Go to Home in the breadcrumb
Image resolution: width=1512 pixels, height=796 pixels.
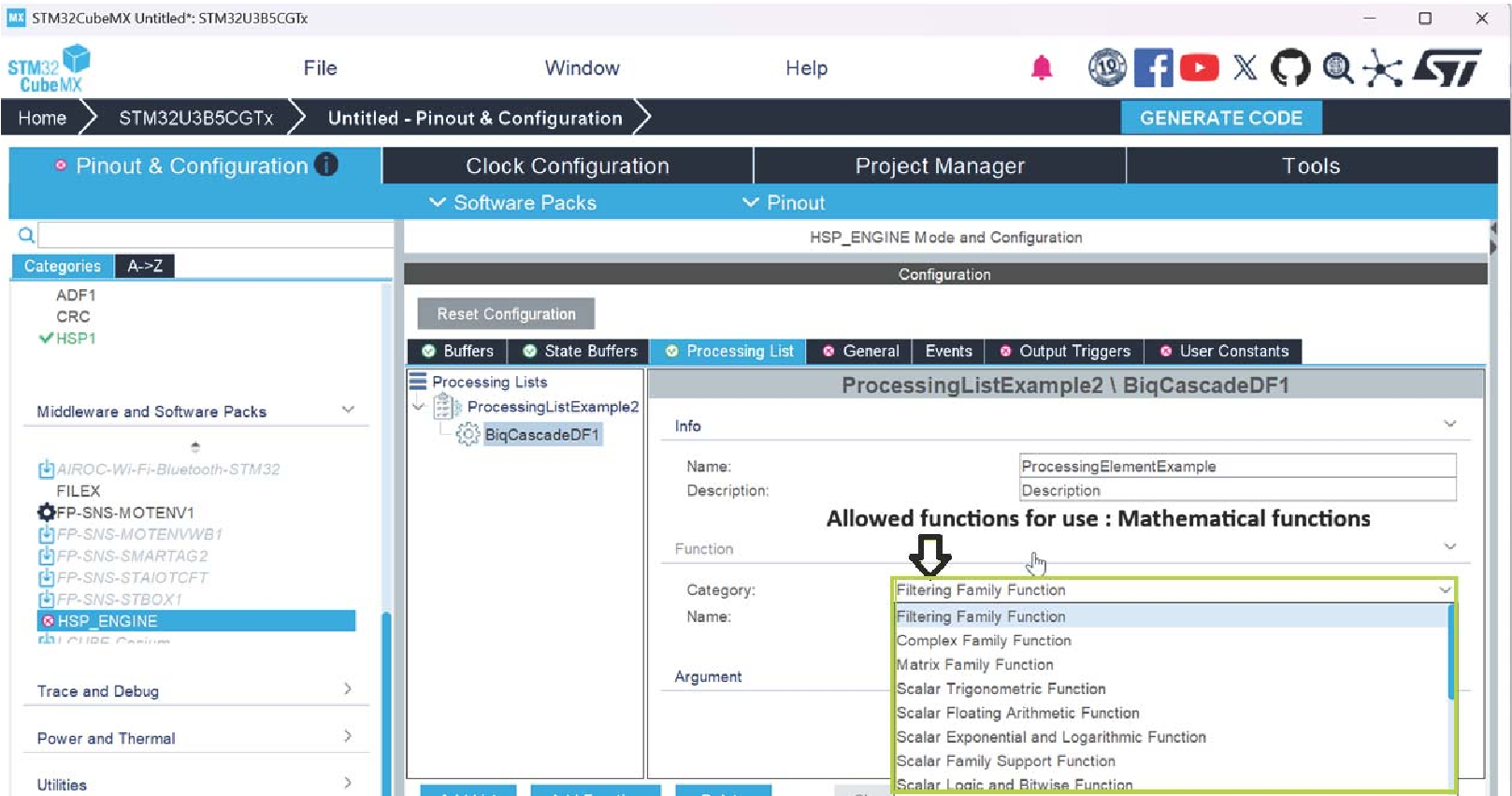pos(42,118)
